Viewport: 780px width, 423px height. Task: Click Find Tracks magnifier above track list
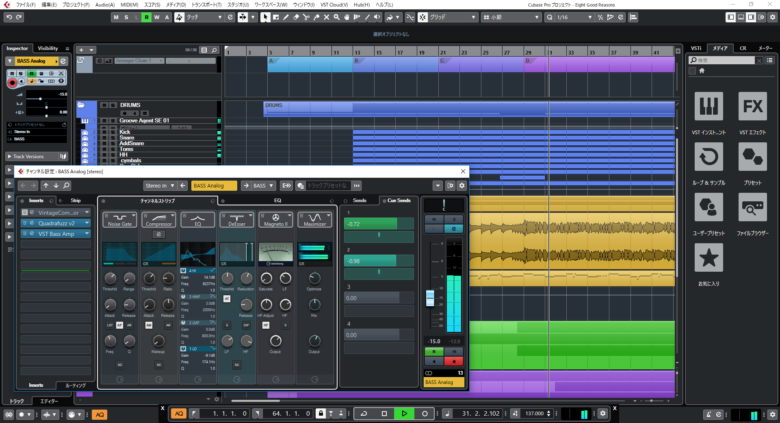coord(214,50)
